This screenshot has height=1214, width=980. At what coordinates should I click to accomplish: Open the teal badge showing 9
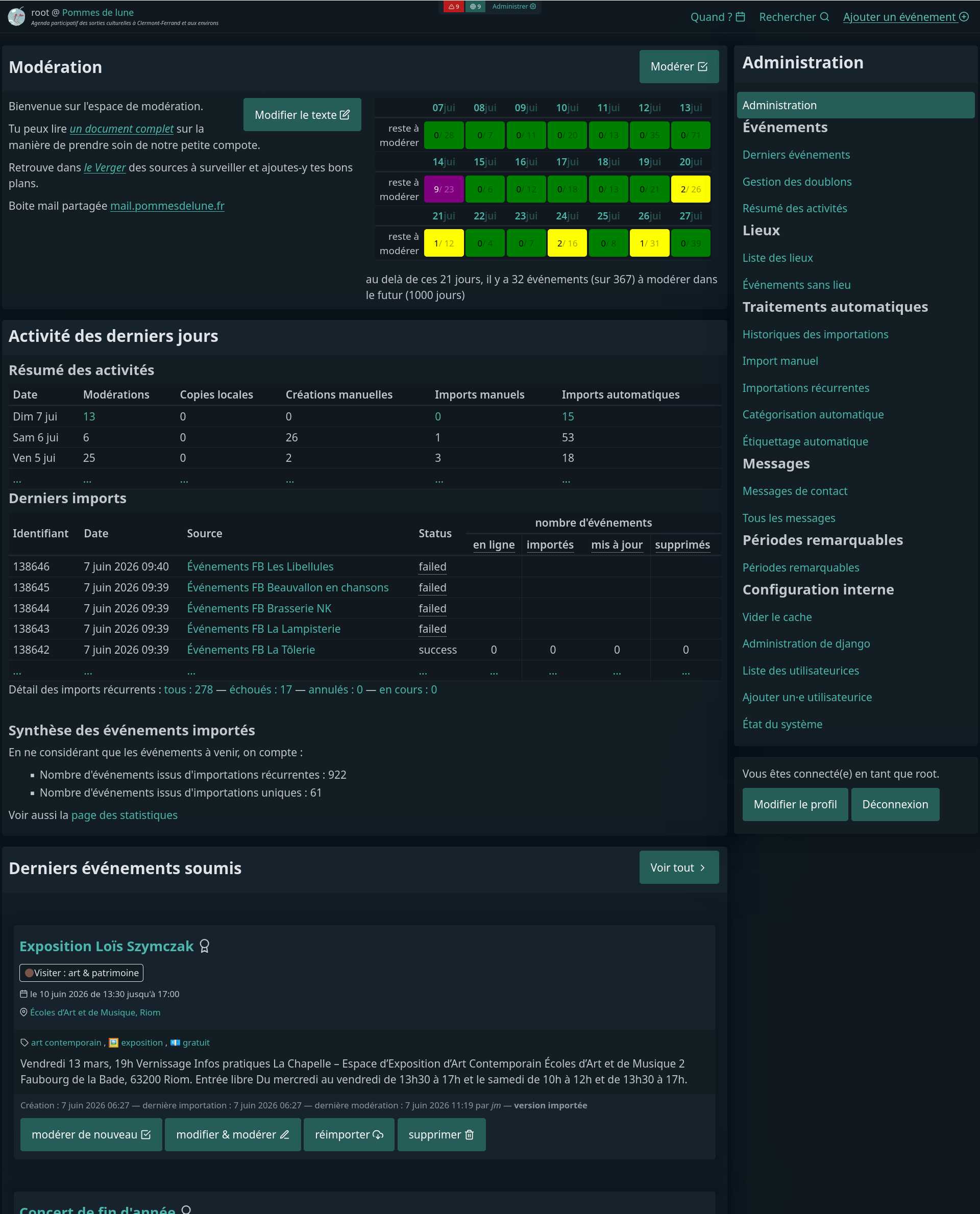475,7
